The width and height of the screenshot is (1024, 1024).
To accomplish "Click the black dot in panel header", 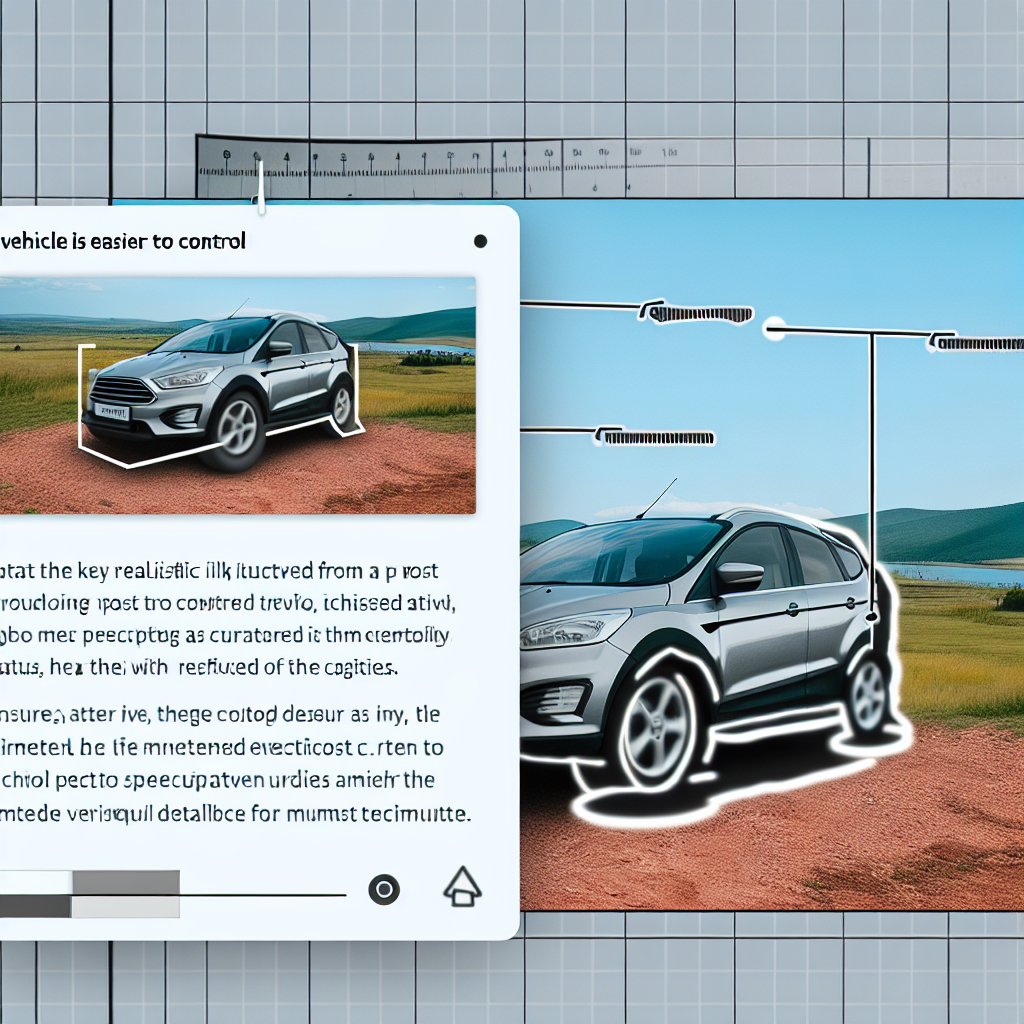I will [480, 241].
